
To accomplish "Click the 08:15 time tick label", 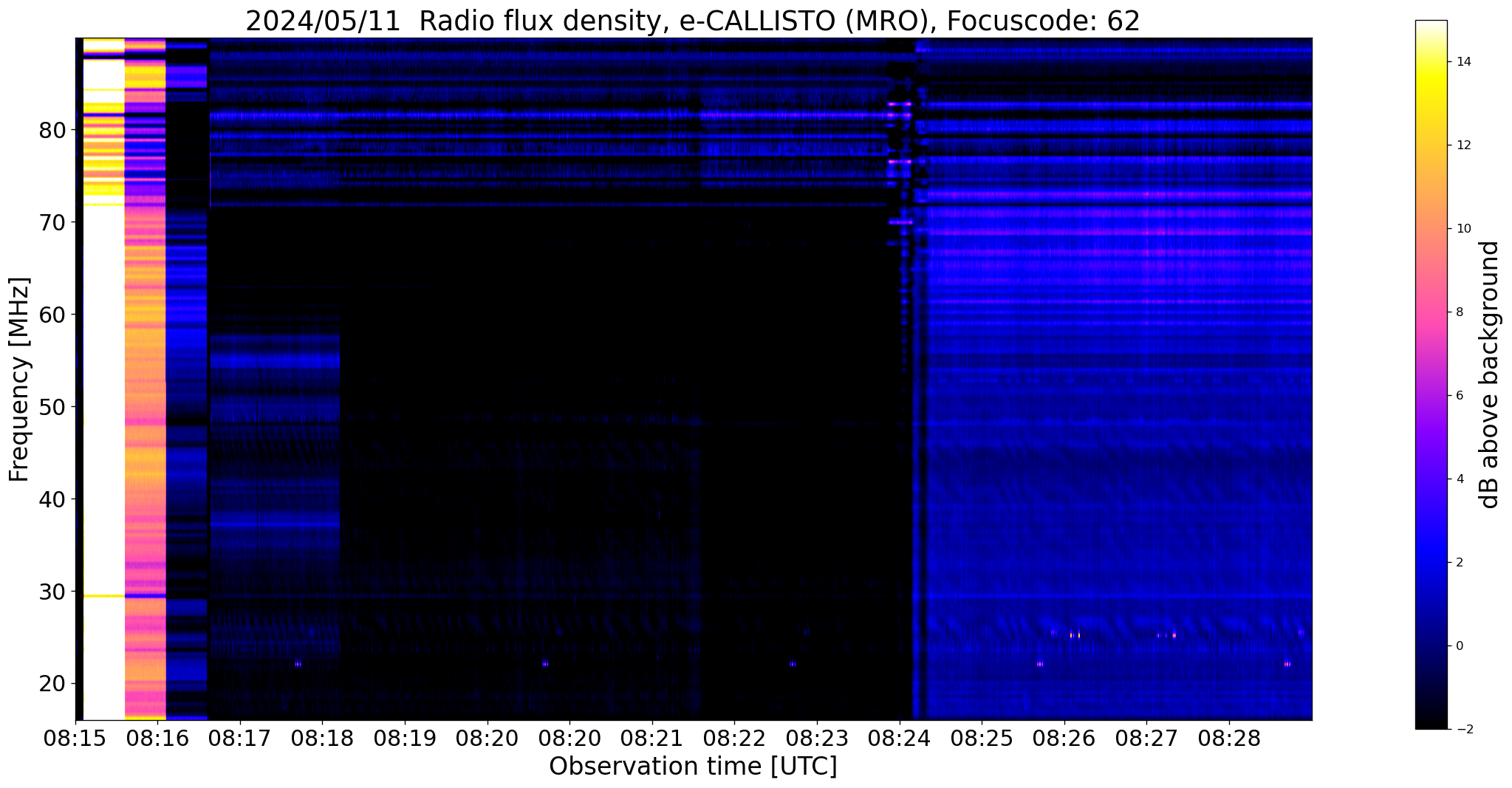I will pos(75,738).
